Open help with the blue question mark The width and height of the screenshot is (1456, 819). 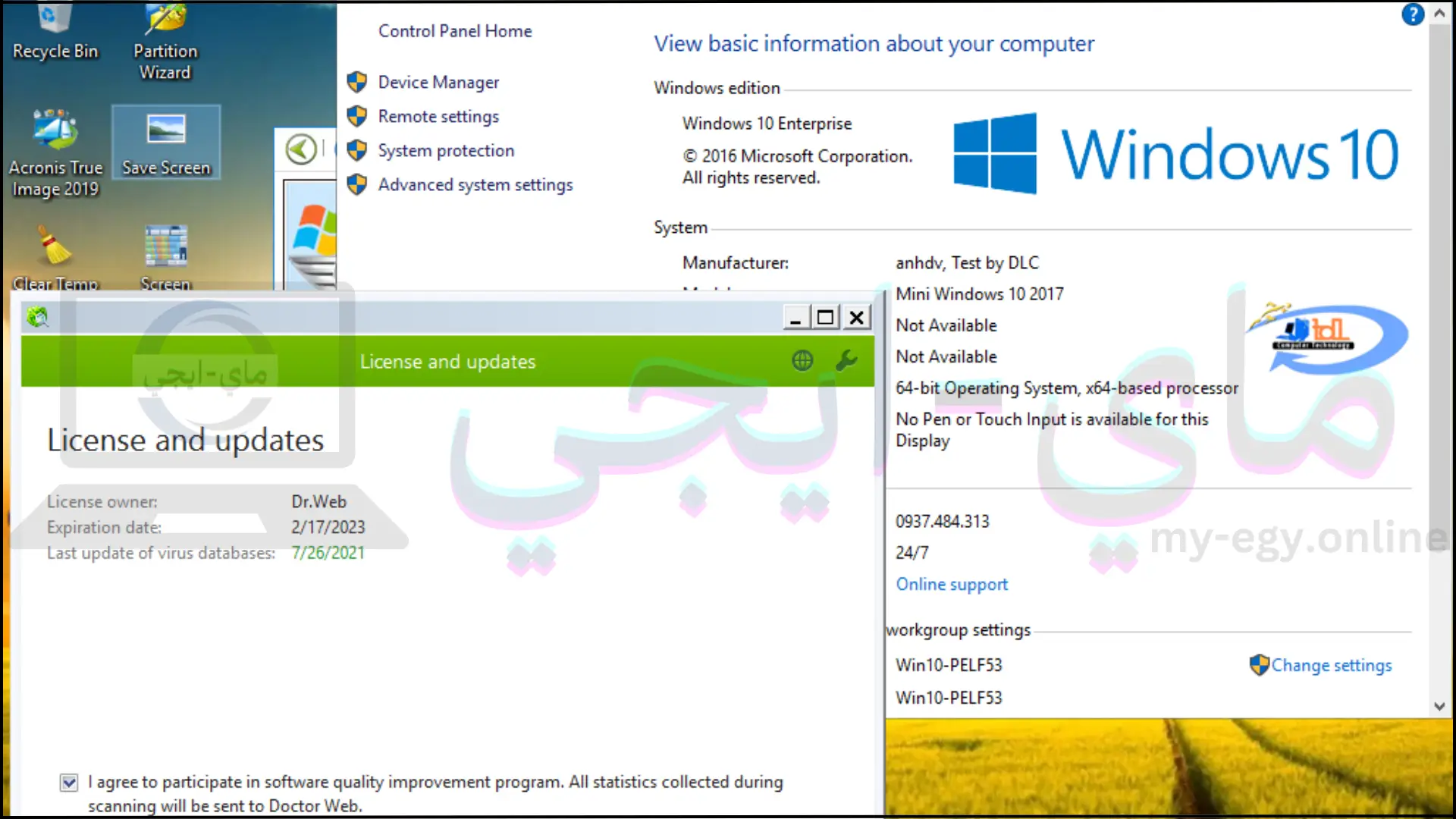(x=1413, y=14)
